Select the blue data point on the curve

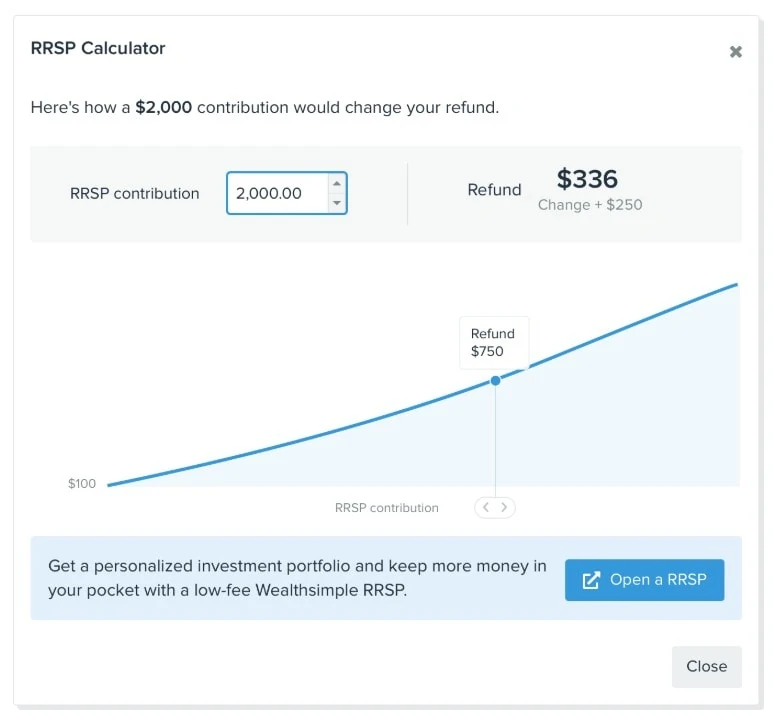click(495, 380)
